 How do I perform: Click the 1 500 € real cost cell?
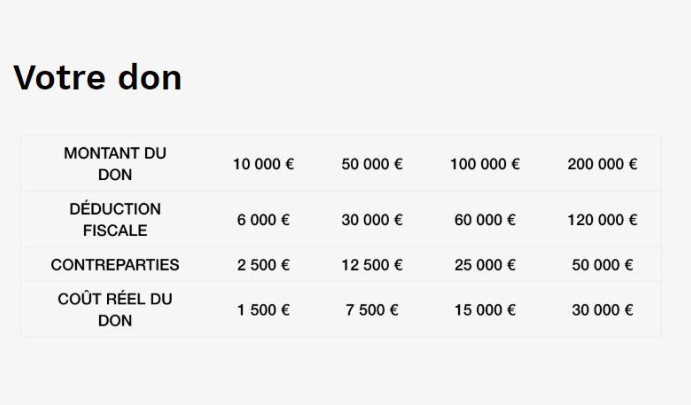[263, 310]
